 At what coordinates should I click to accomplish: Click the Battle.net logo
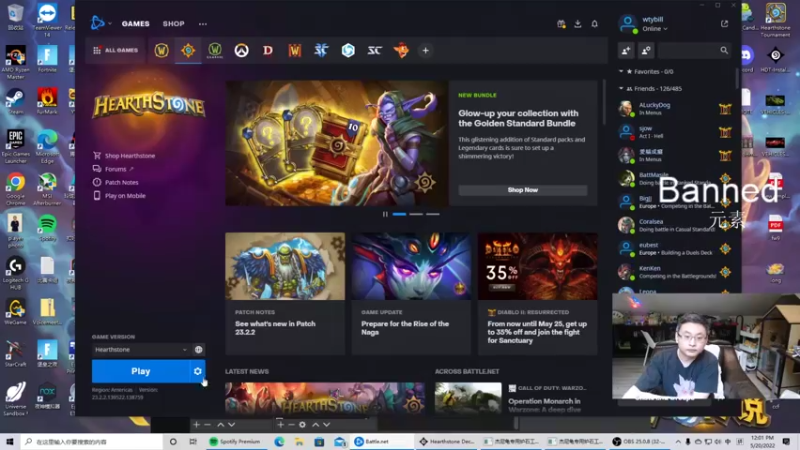tap(97, 23)
